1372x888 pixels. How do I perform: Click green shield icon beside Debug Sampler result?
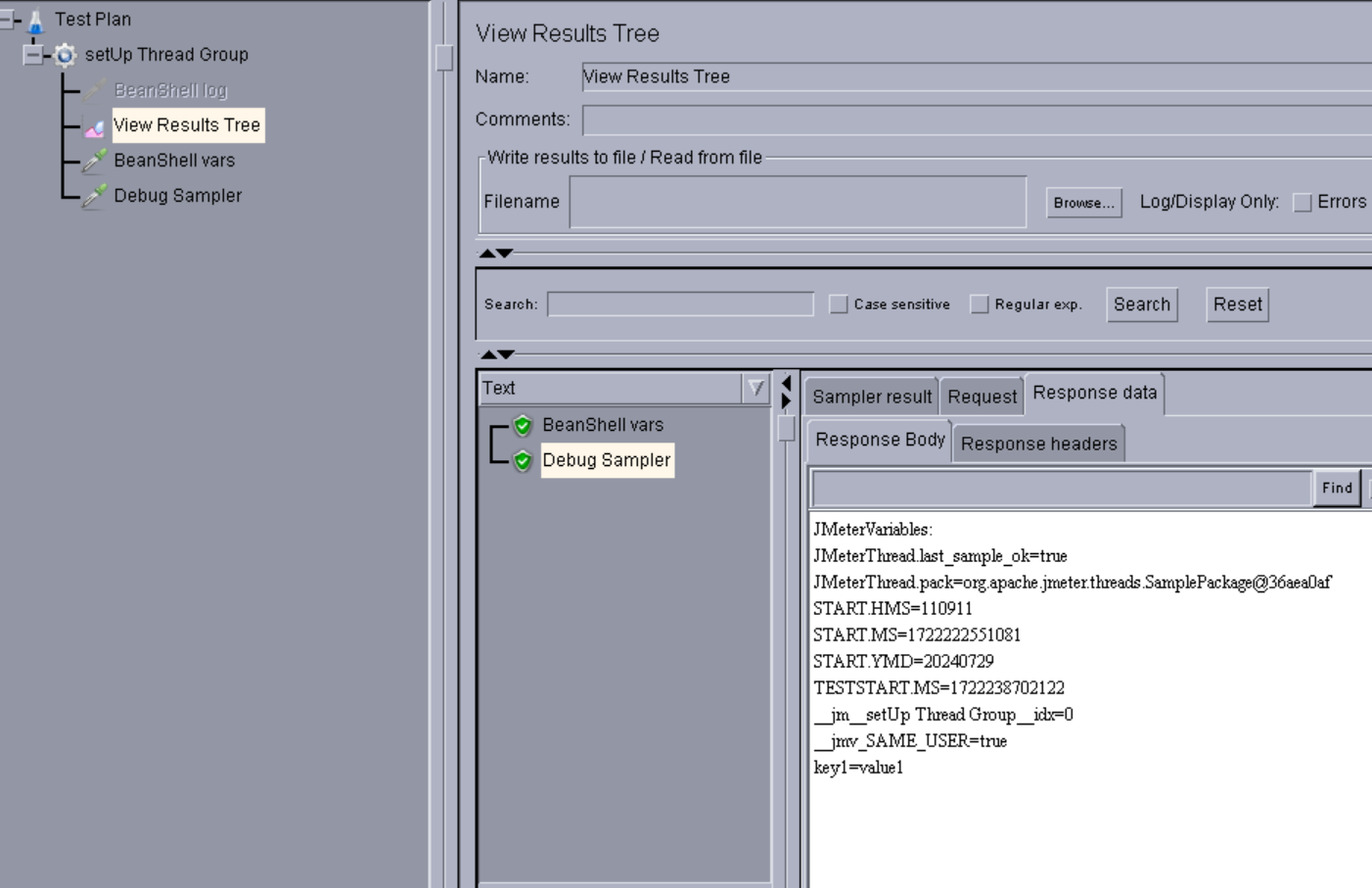[x=523, y=460]
